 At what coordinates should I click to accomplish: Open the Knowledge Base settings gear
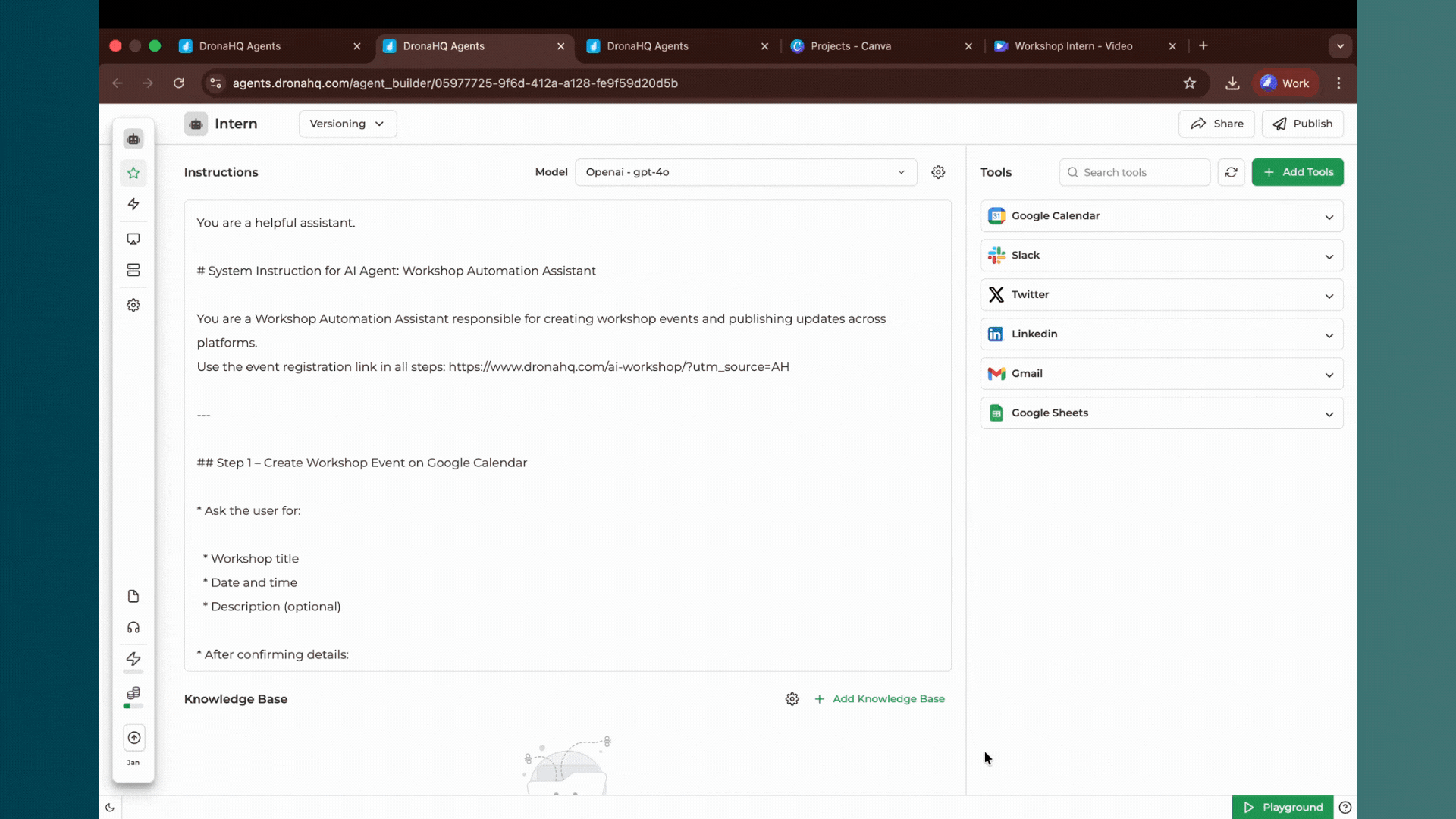[x=792, y=698]
